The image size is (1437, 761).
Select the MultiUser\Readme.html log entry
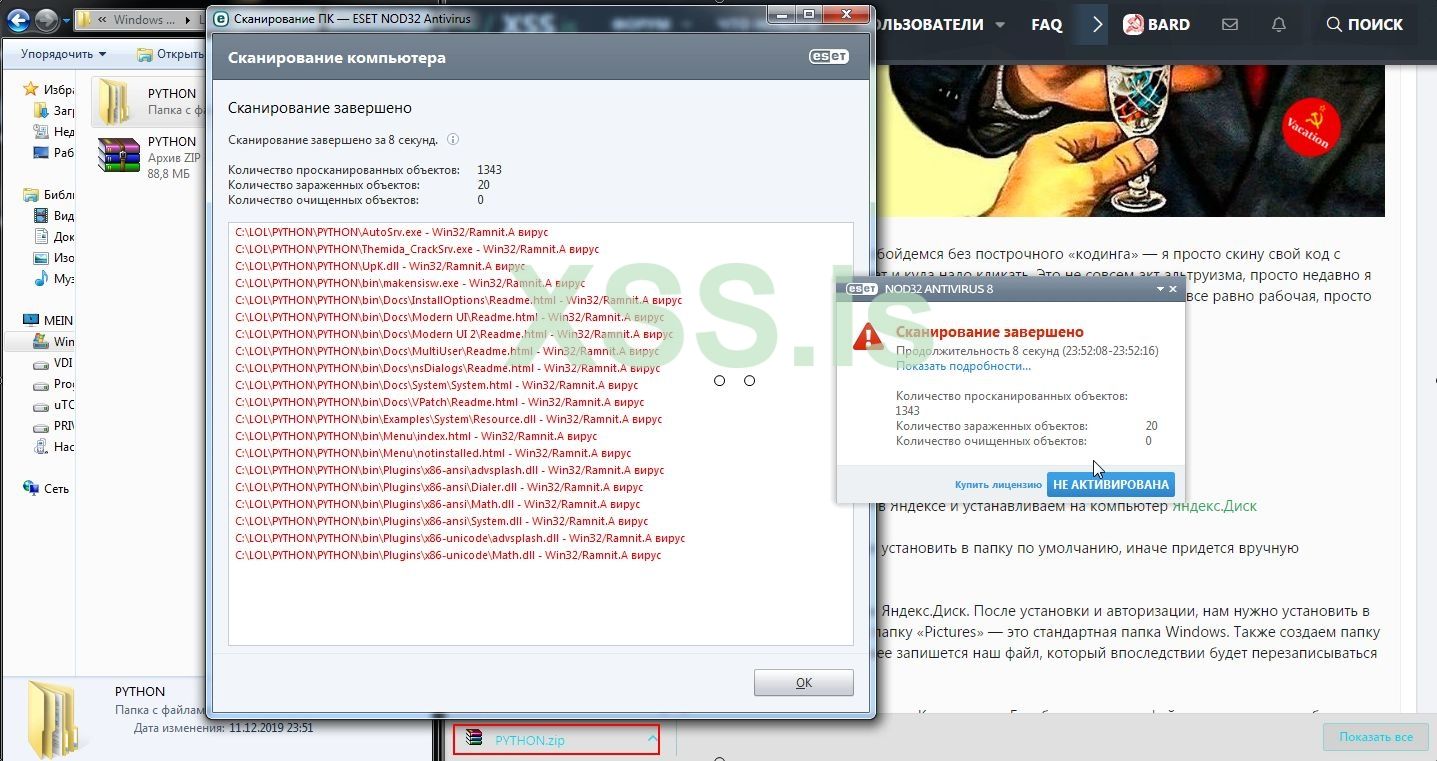coord(447,351)
